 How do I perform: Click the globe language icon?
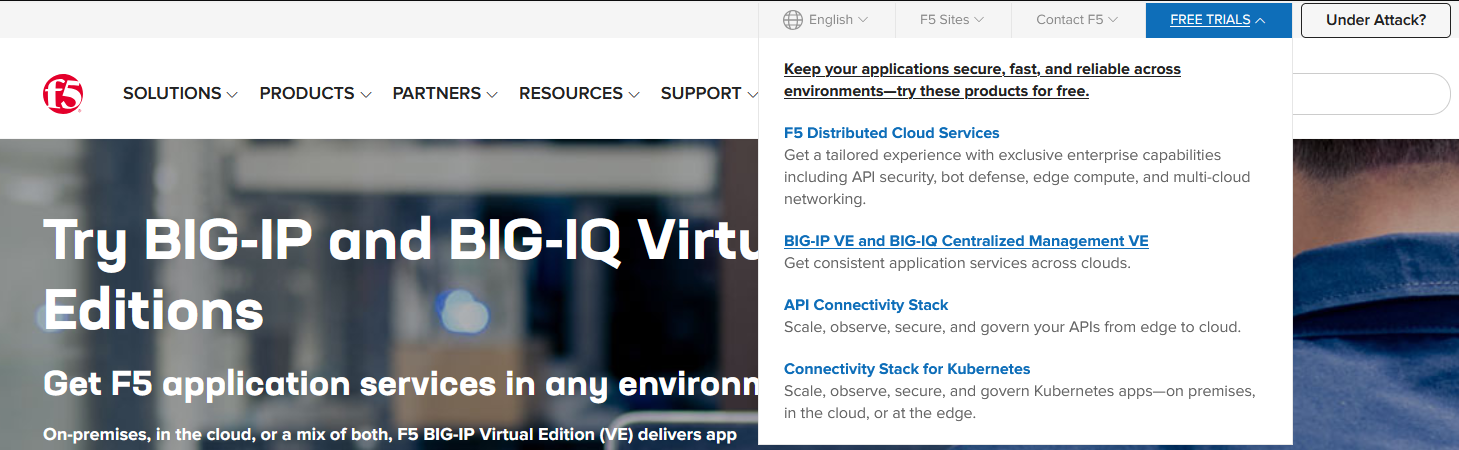pyautogui.click(x=793, y=20)
